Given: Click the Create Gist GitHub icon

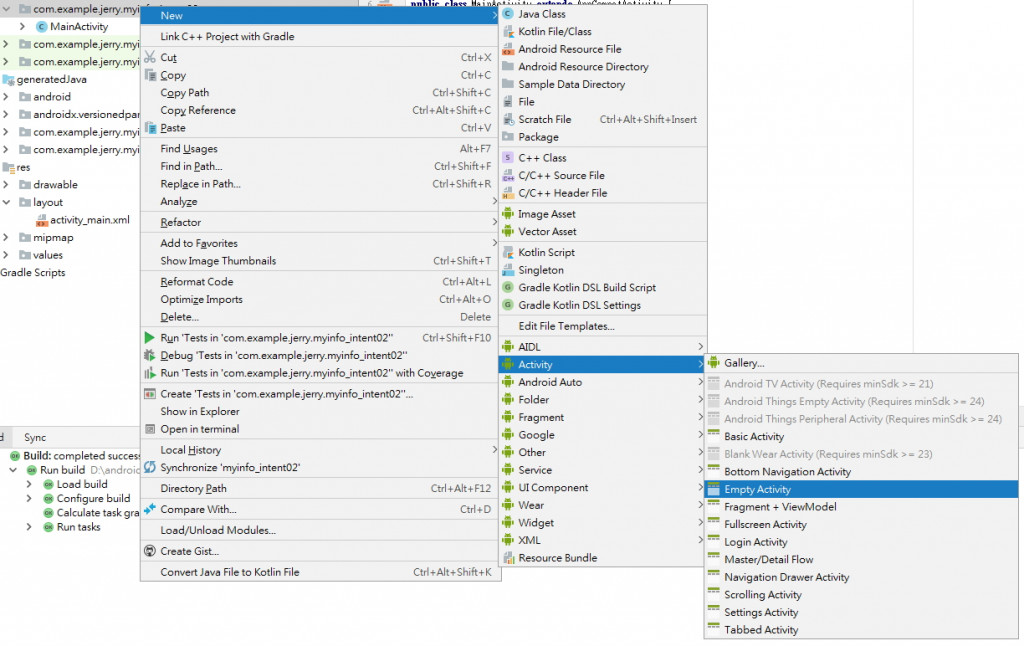Looking at the screenshot, I should click(x=150, y=551).
